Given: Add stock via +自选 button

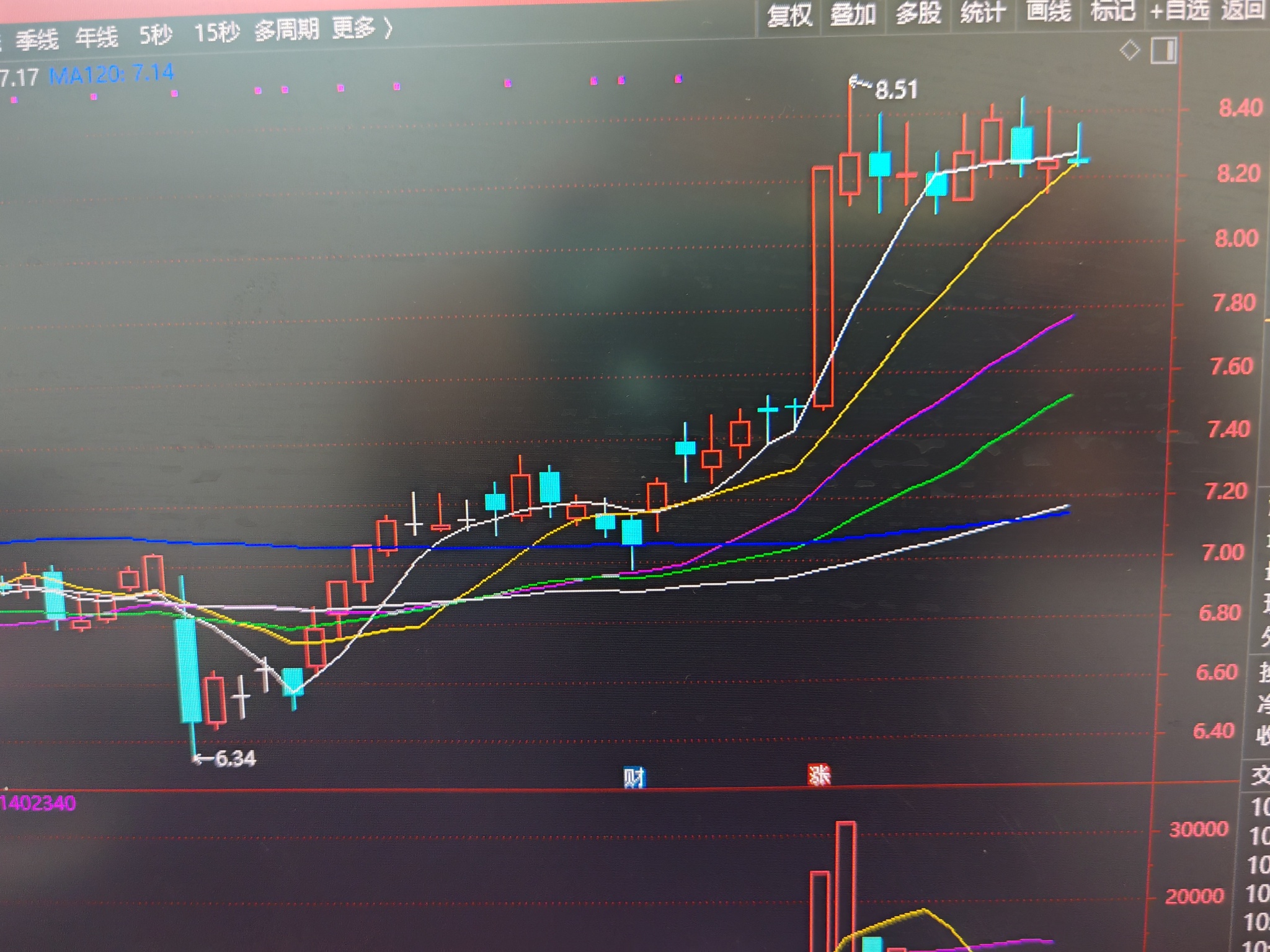Looking at the screenshot, I should point(1179,10).
